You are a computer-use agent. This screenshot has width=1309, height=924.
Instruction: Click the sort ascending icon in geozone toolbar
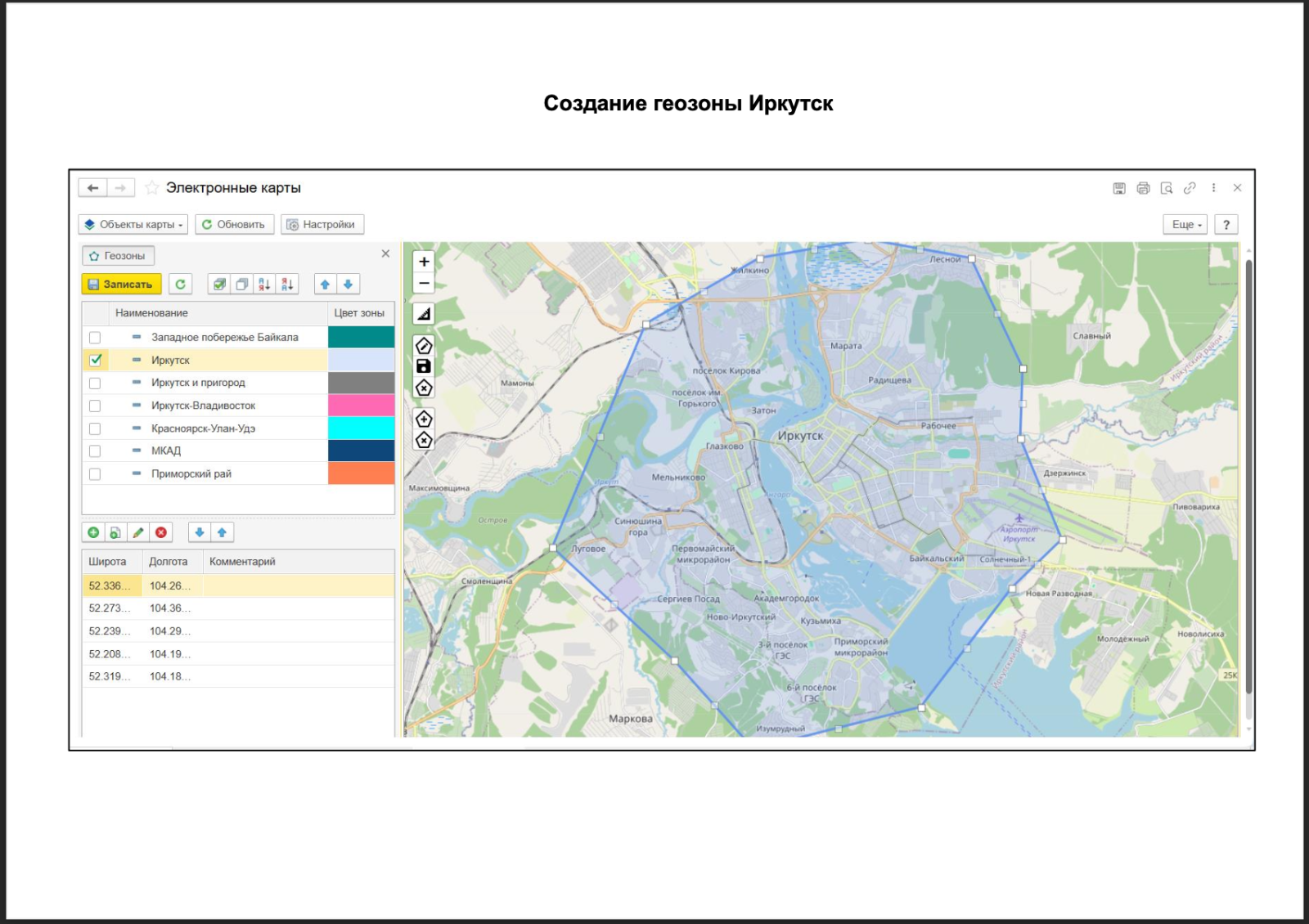coord(264,285)
